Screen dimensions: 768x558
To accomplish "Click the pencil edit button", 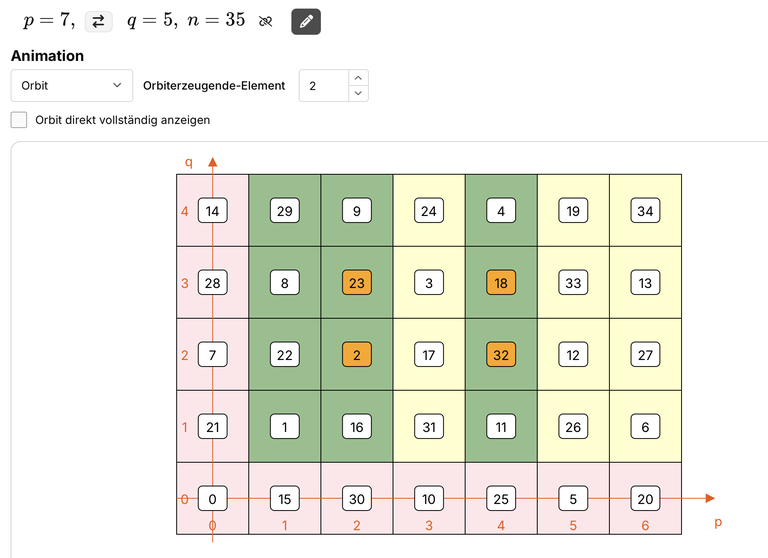I will [306, 22].
